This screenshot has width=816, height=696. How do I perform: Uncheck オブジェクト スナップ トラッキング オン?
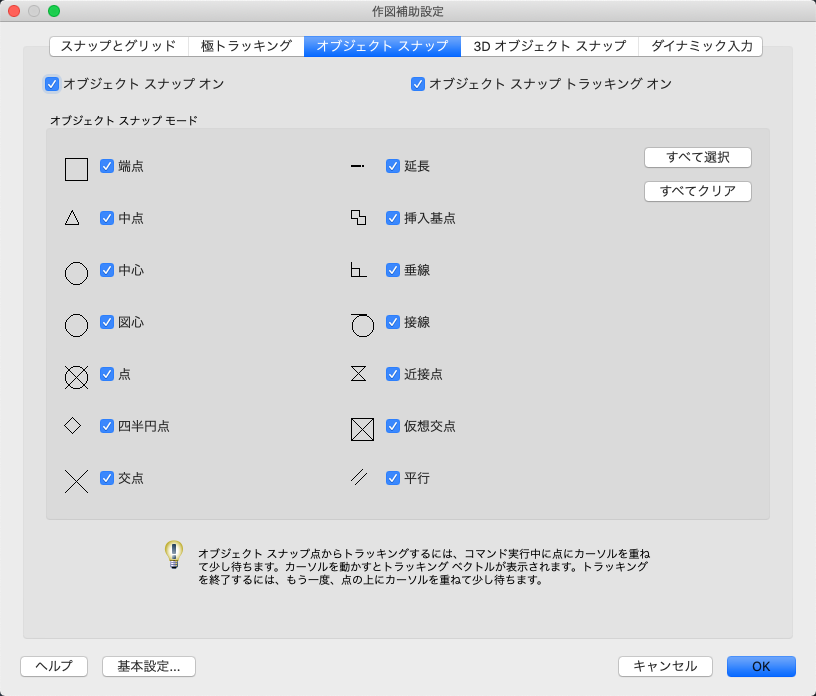coord(418,84)
